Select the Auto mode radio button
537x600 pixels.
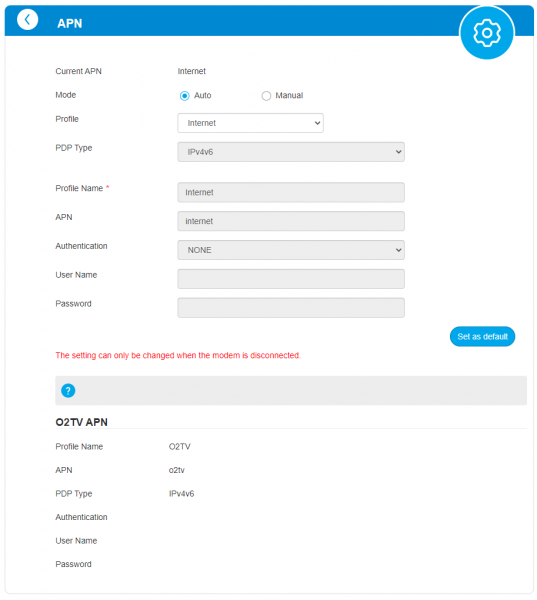(184, 96)
